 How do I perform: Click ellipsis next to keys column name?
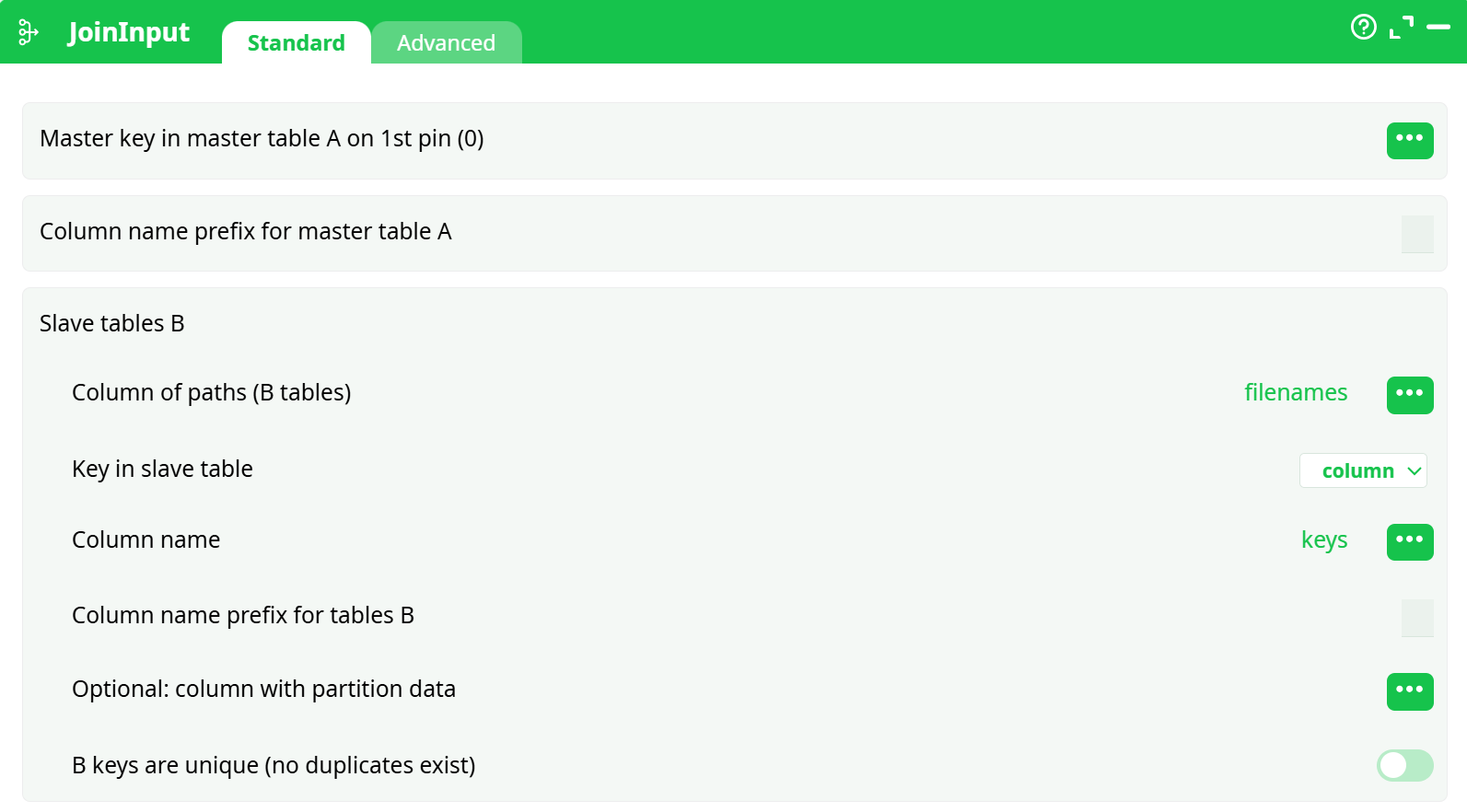(x=1409, y=541)
